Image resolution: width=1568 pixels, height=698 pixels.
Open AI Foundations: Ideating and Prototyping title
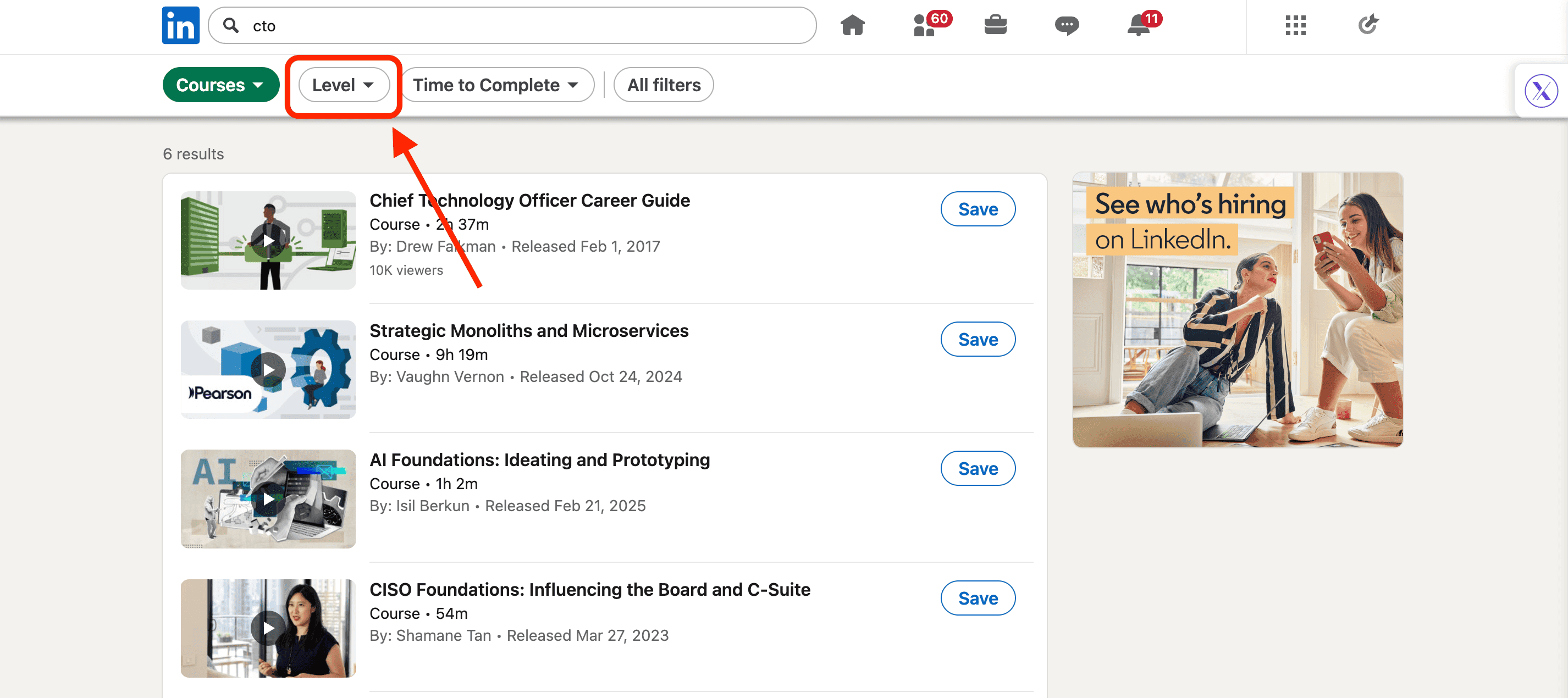pos(539,460)
